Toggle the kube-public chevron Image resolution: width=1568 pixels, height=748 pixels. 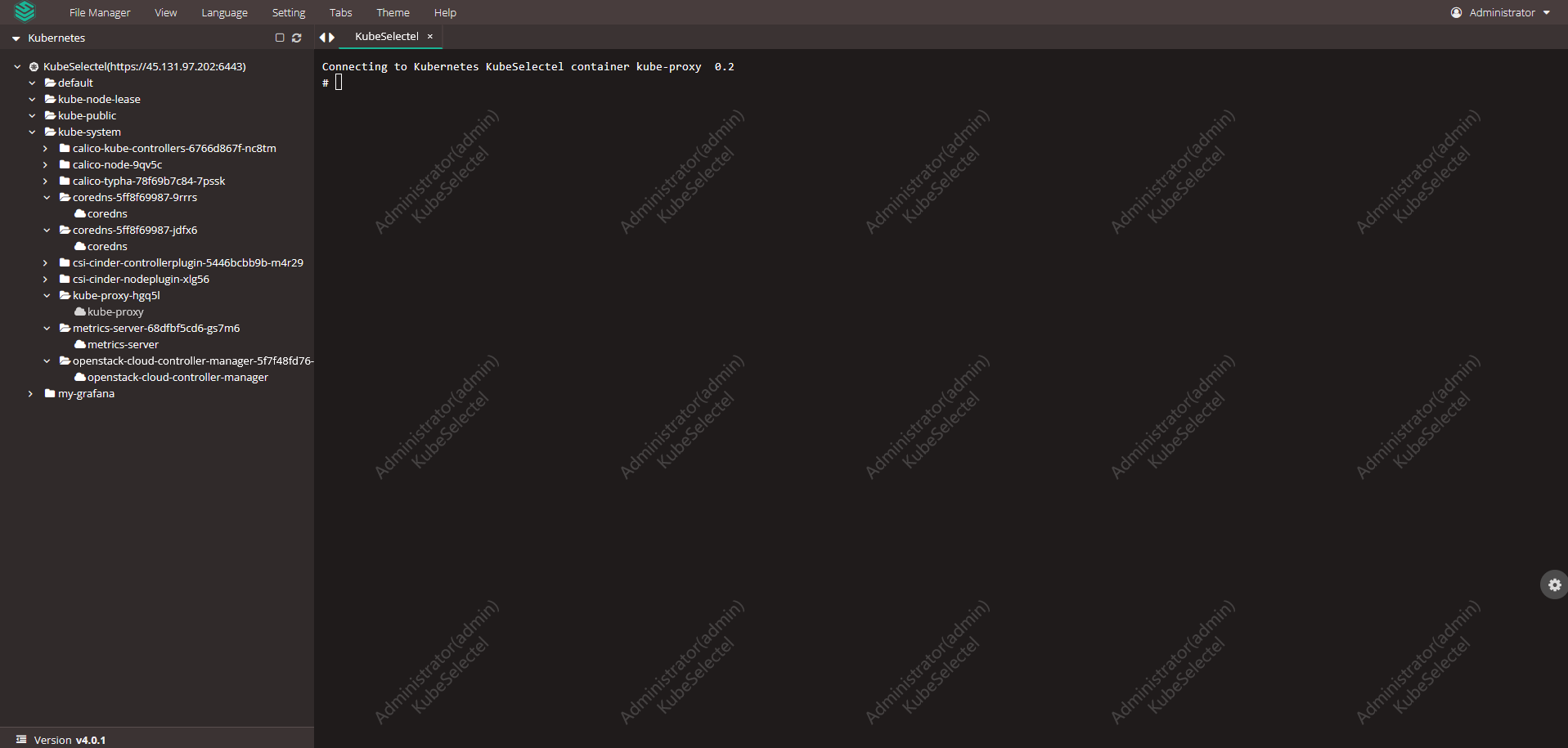click(32, 116)
